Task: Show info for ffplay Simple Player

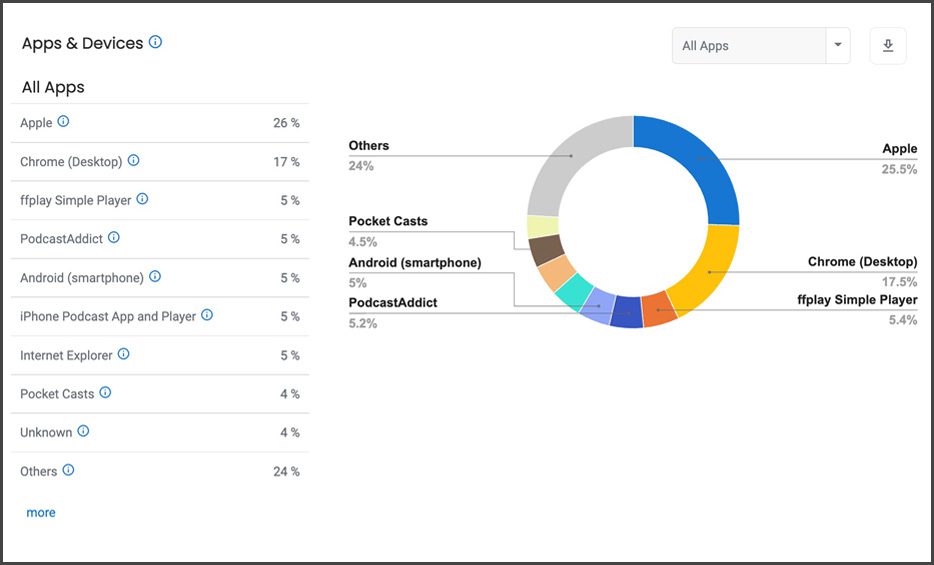Action: 142,199
